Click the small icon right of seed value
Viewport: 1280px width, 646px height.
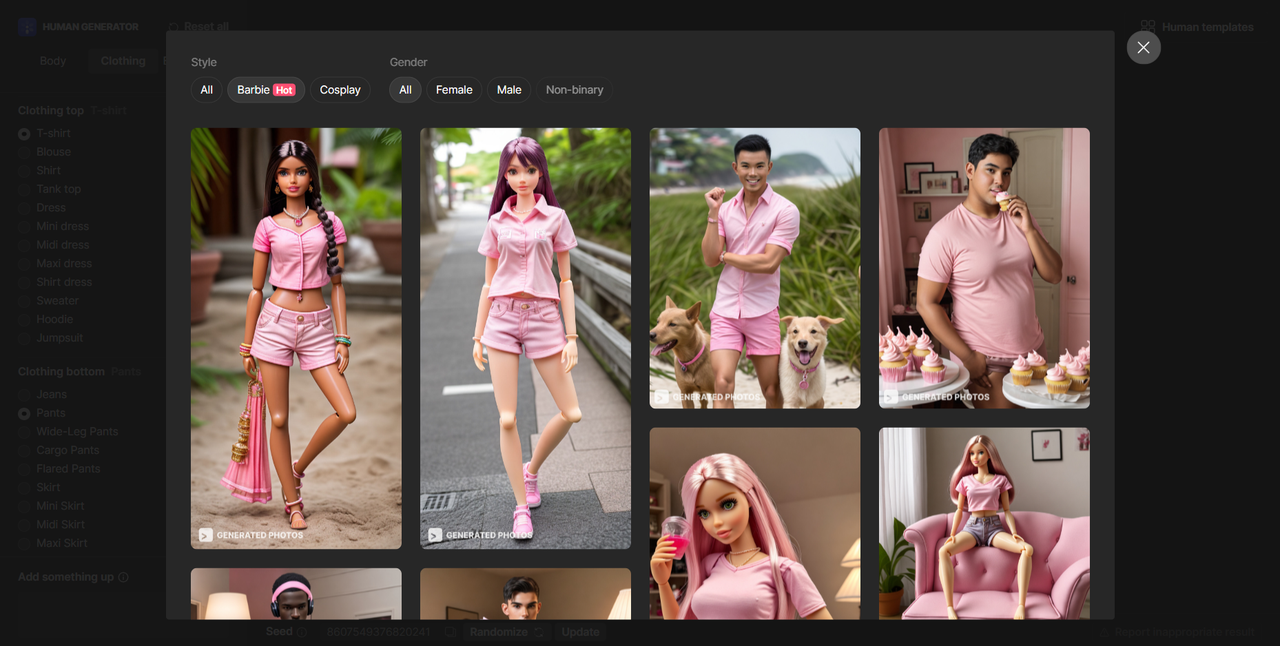[x=451, y=632]
